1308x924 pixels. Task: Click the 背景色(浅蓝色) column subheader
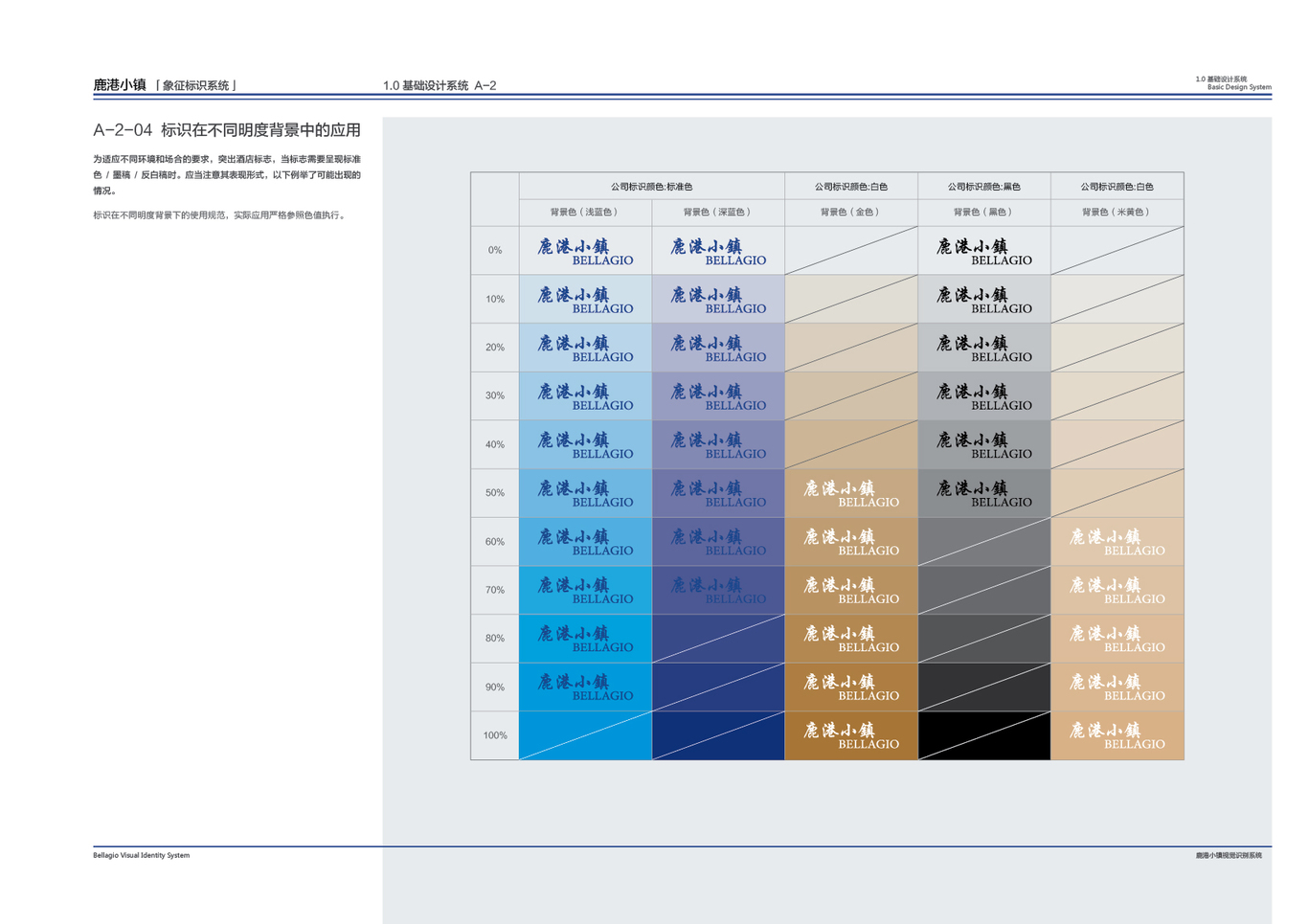click(585, 213)
